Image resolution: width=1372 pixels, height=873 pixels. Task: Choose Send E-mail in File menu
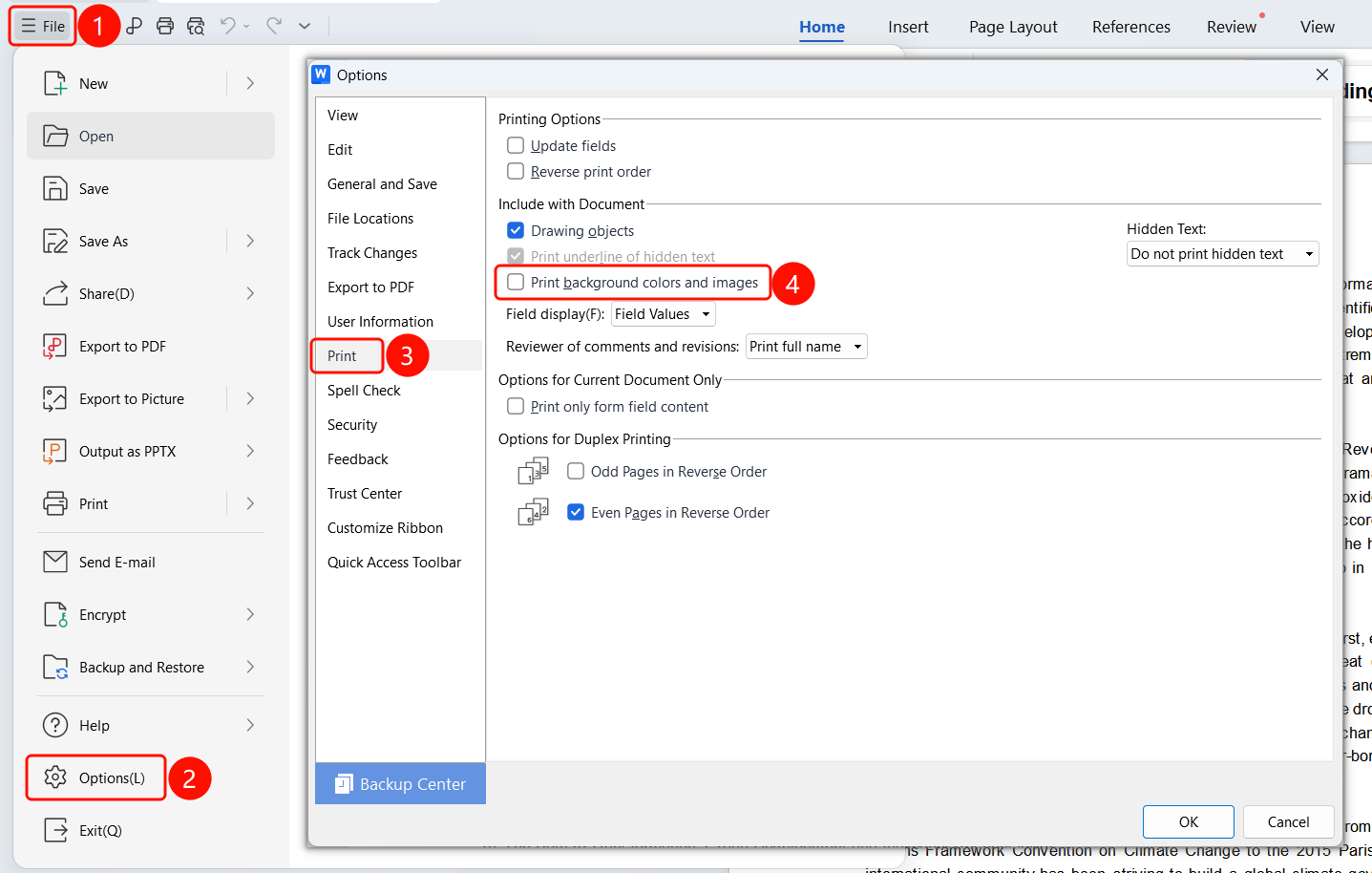pyautogui.click(x=151, y=563)
